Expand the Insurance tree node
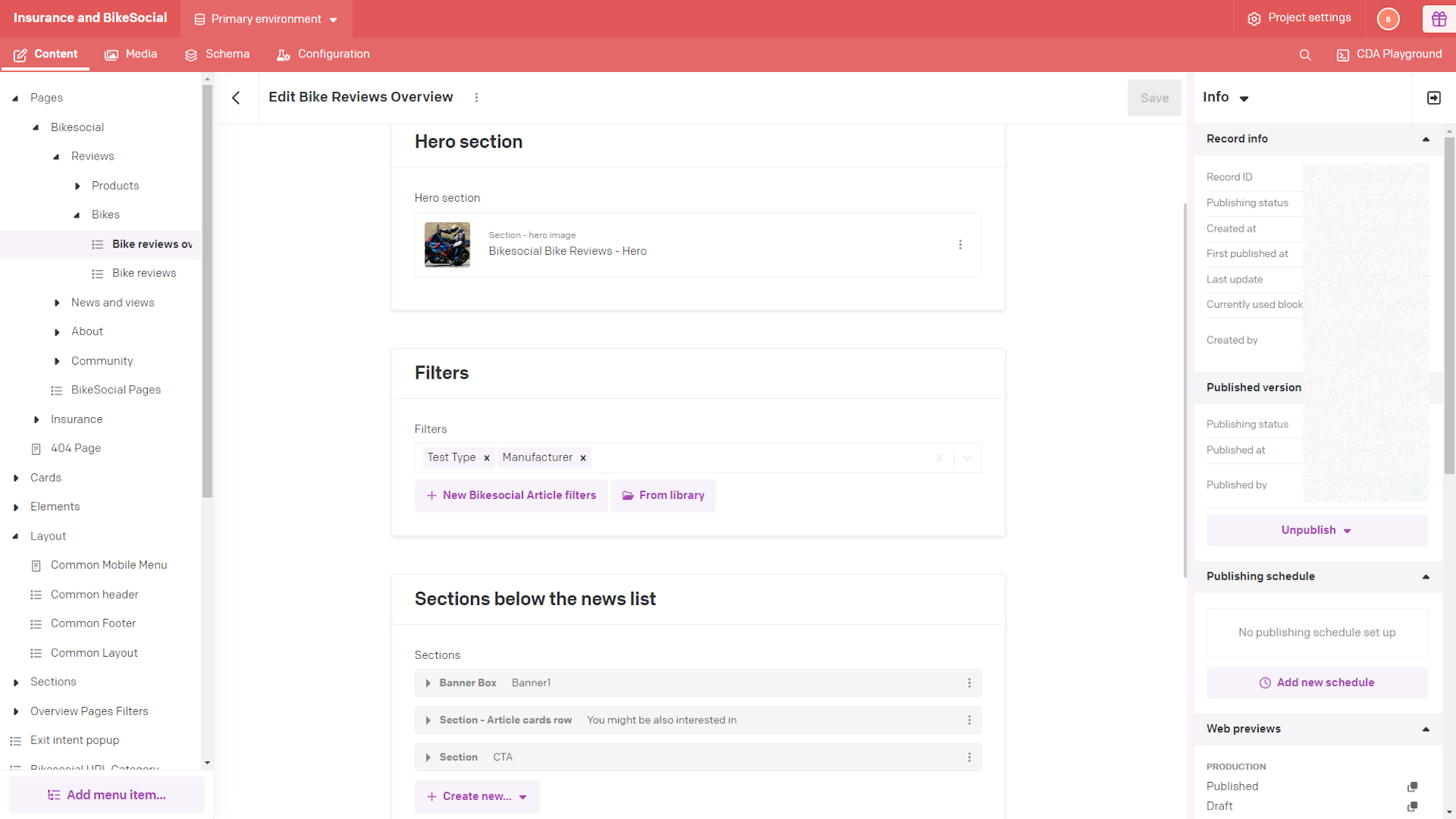The height and width of the screenshot is (819, 1456). coord(36,419)
